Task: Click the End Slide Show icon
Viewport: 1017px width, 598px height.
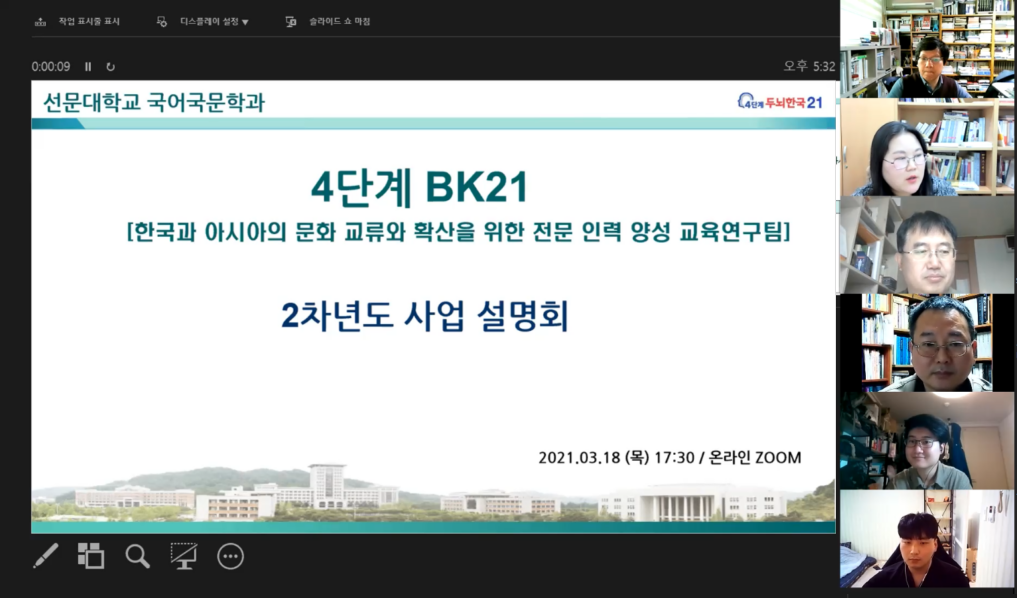Action: [x=291, y=21]
